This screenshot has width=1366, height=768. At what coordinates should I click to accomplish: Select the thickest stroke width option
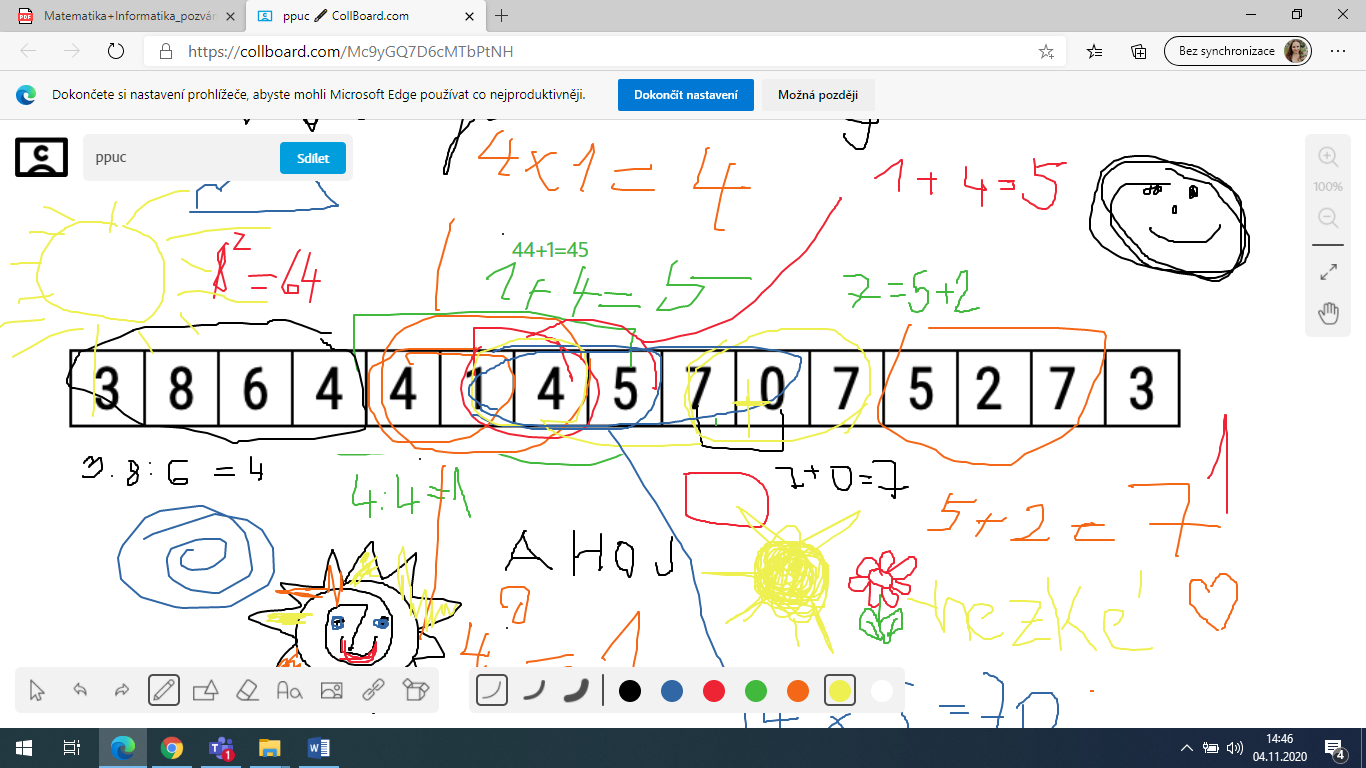coord(576,690)
